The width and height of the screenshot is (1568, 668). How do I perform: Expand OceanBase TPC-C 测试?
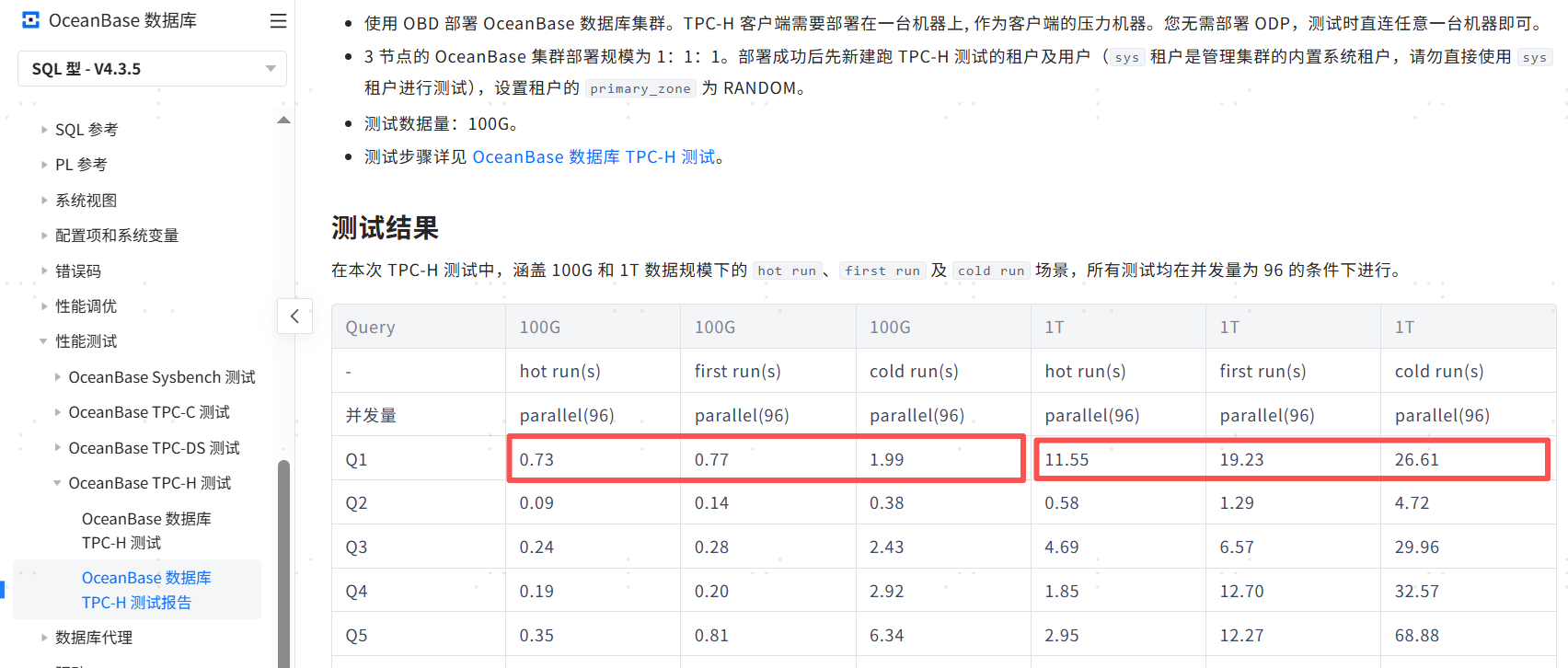coord(148,412)
